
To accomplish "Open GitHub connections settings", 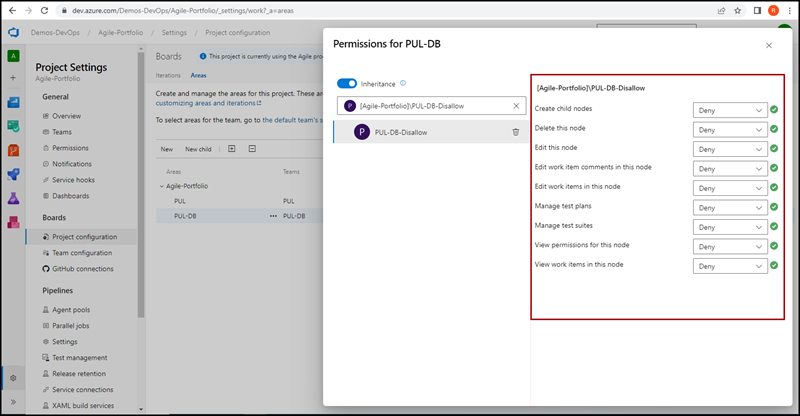I will (83, 268).
